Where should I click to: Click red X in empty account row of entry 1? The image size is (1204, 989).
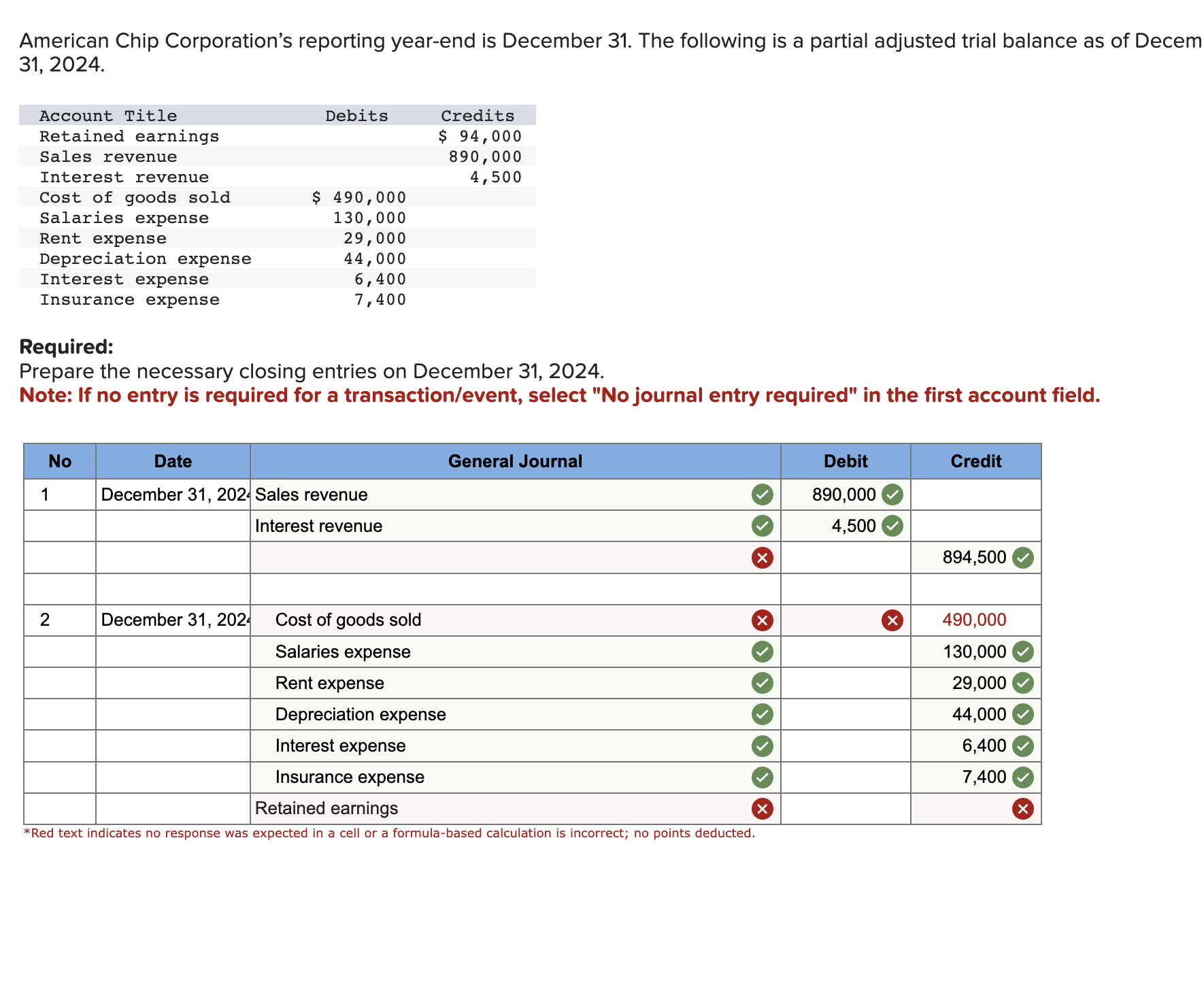[762, 558]
